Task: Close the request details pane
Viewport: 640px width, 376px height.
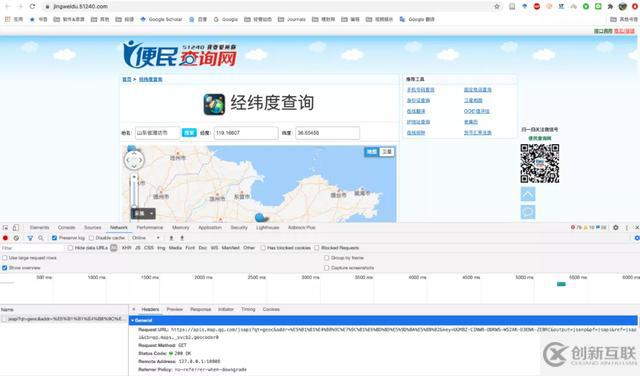Action: [x=133, y=309]
